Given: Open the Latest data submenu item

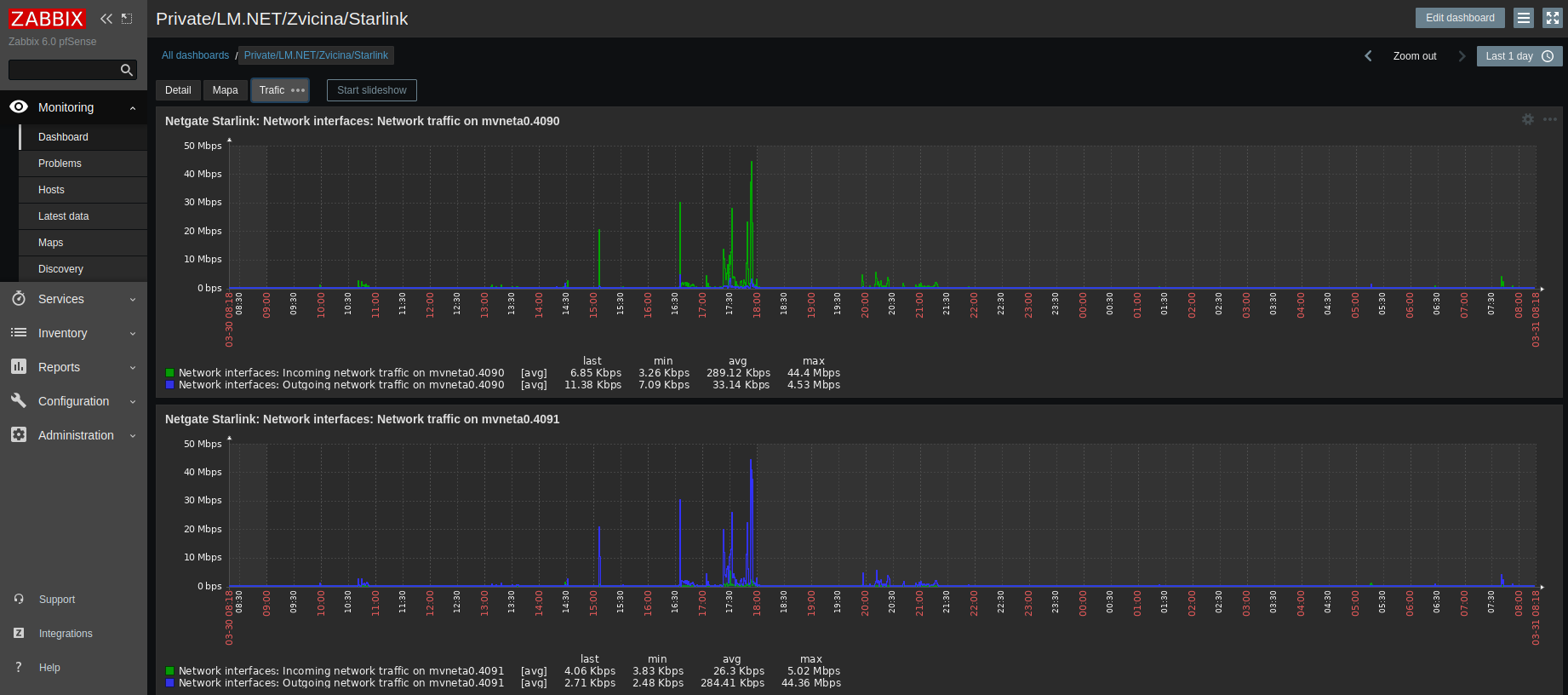Looking at the screenshot, I should [83, 216].
